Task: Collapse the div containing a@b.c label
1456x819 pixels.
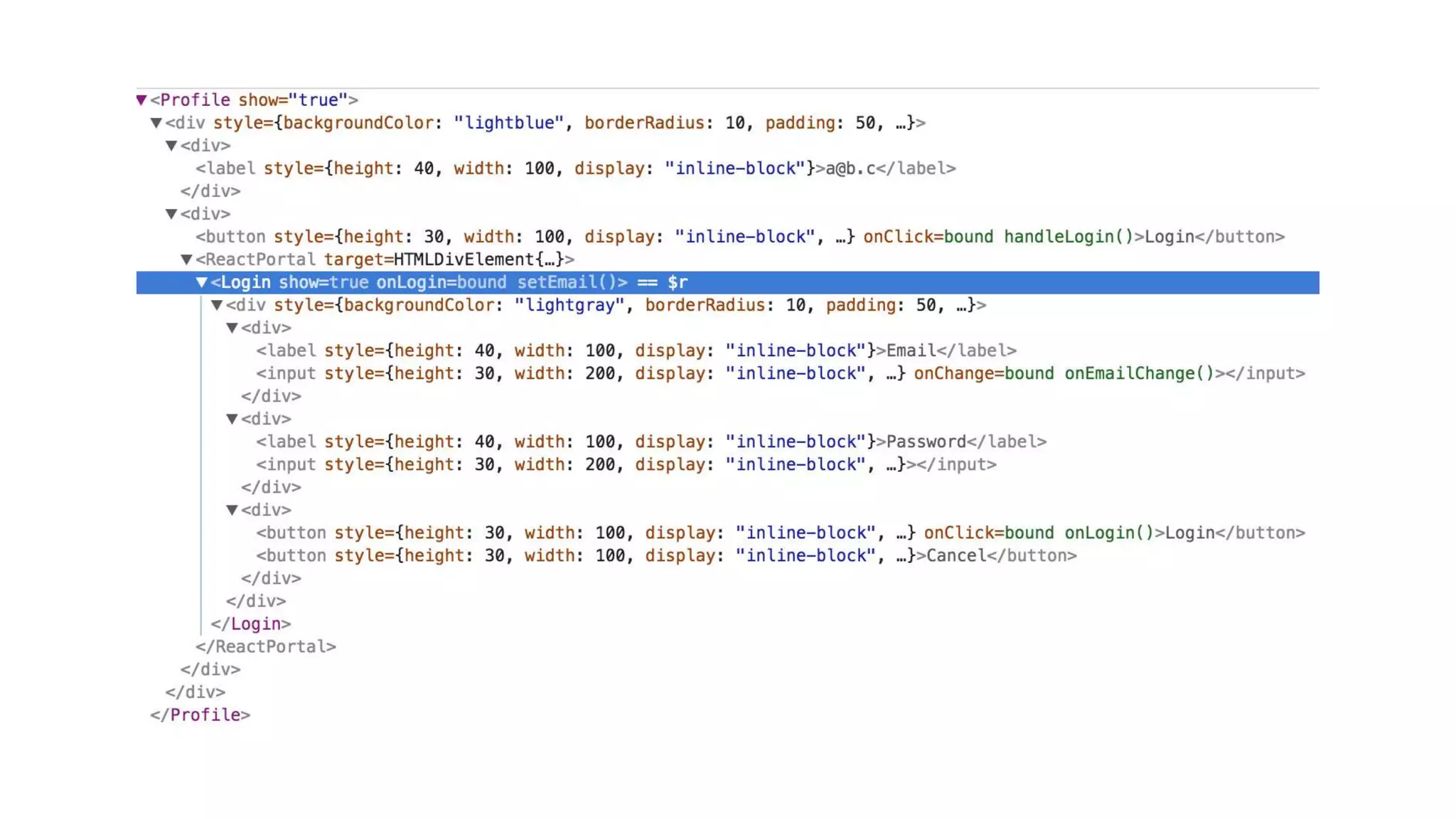Action: point(171,146)
